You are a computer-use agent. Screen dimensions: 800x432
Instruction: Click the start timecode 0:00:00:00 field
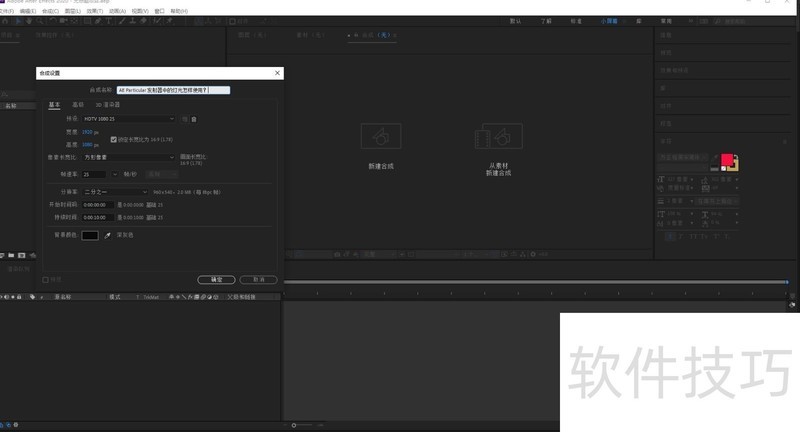point(98,205)
